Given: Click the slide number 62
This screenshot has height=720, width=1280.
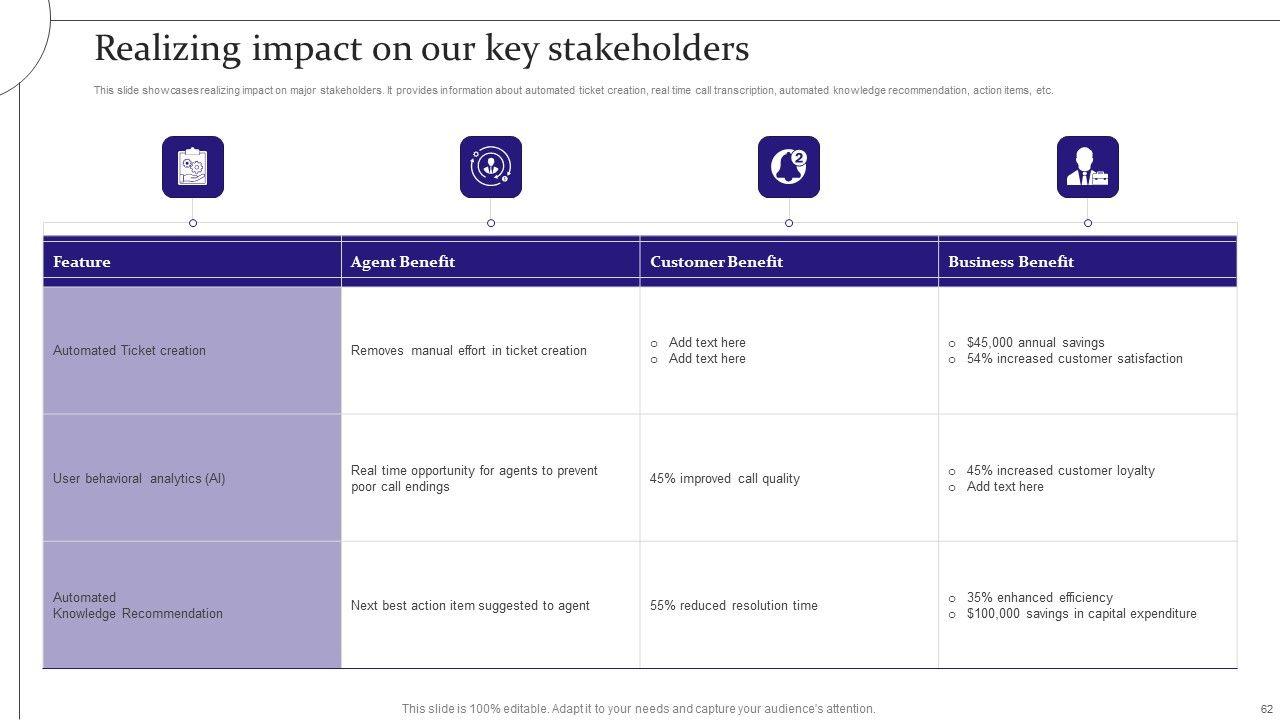Looking at the screenshot, I should pyautogui.click(x=1267, y=709).
